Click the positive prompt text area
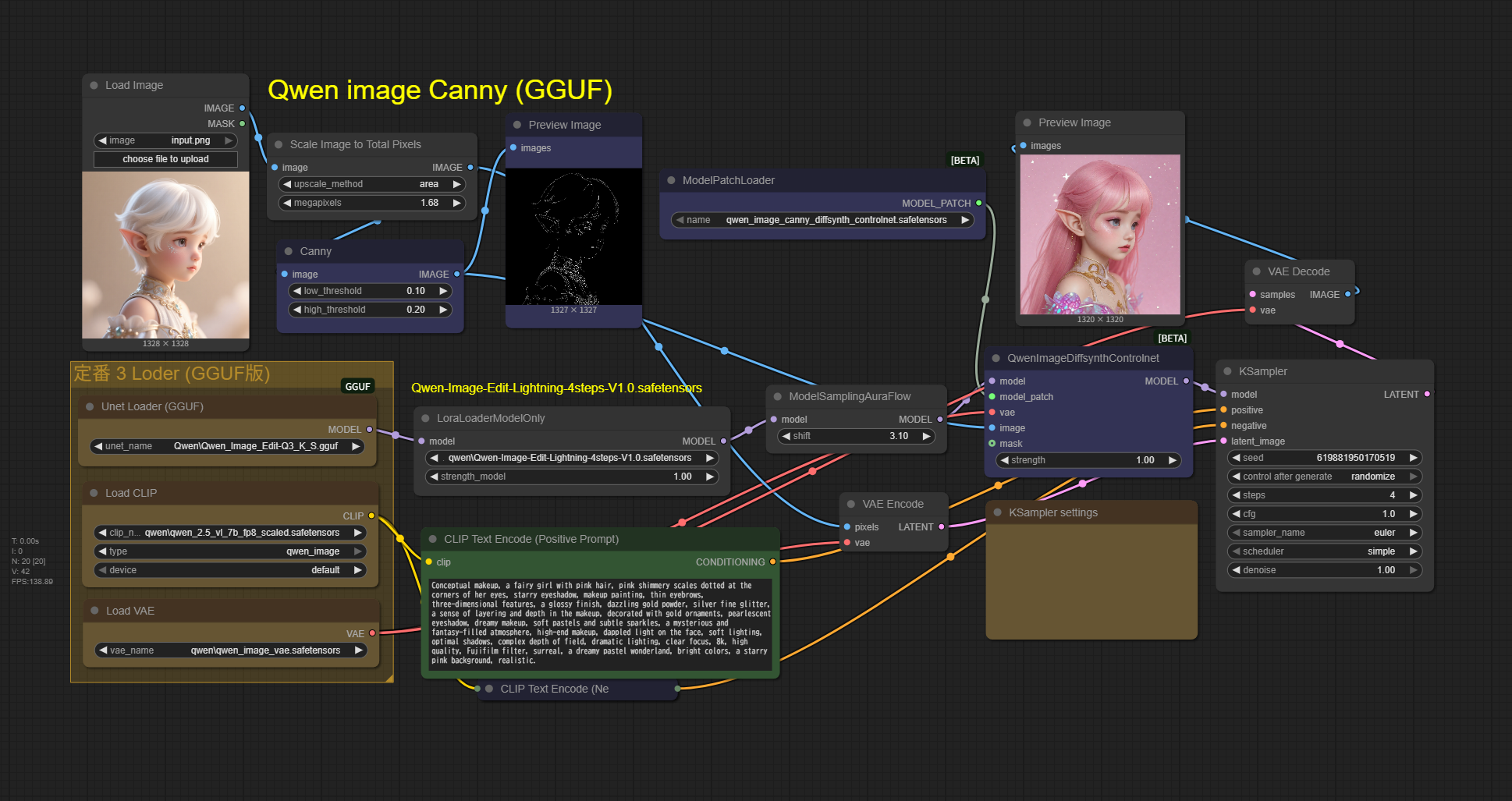Screen dimensions: 1512x801 600,622
